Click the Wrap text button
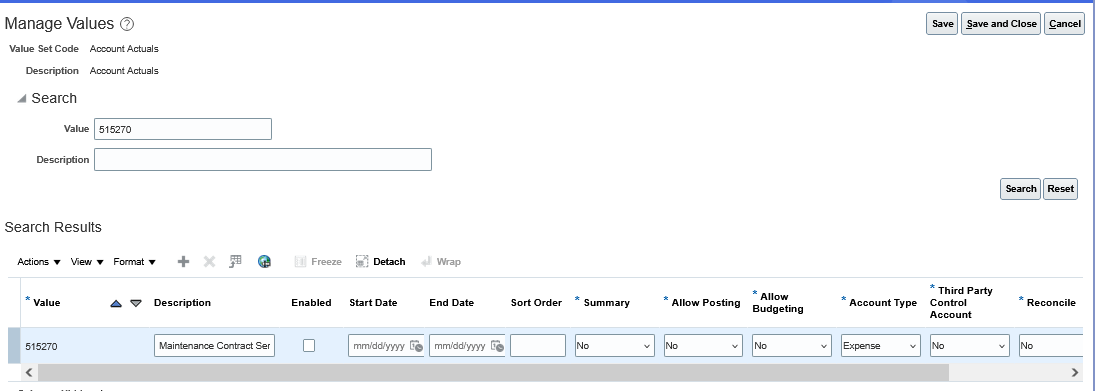 tap(441, 262)
